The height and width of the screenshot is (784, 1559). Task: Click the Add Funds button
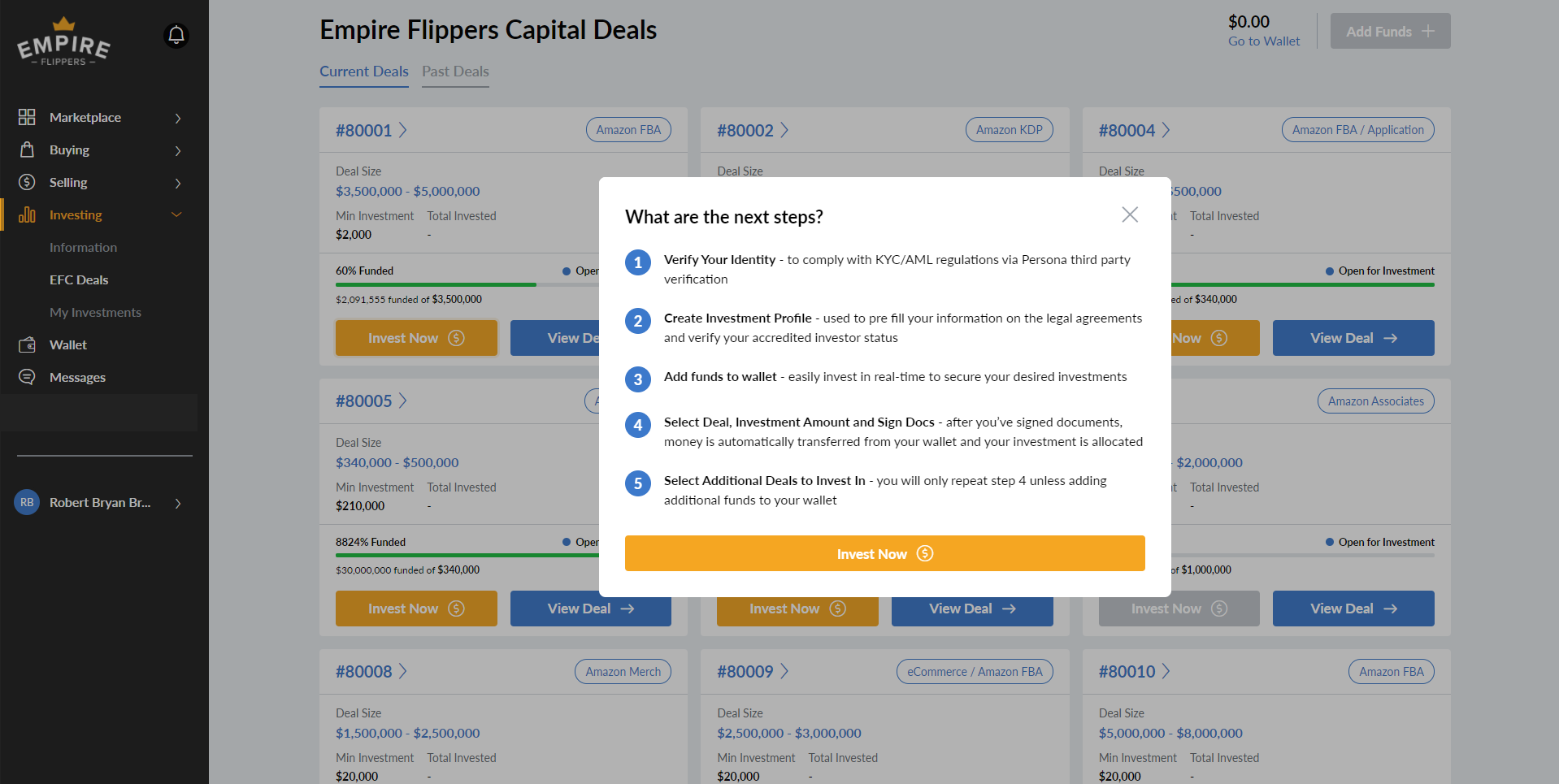click(x=1390, y=31)
